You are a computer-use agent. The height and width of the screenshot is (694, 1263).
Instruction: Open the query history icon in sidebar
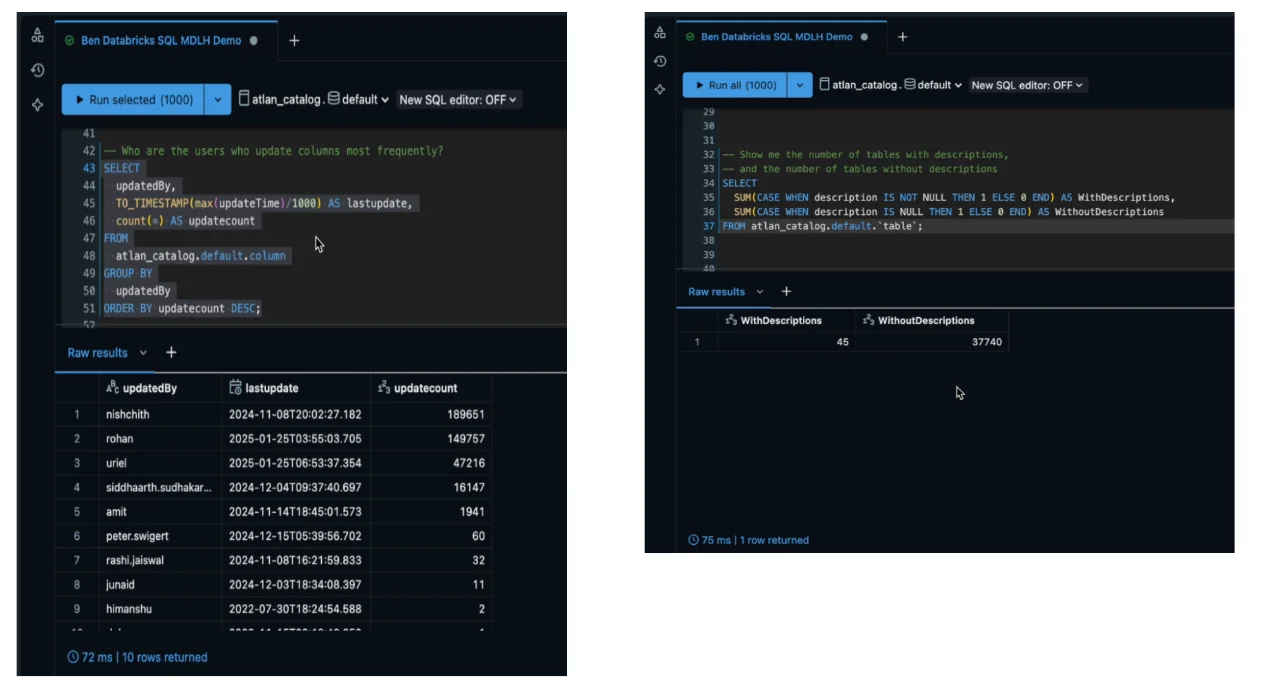click(37, 70)
